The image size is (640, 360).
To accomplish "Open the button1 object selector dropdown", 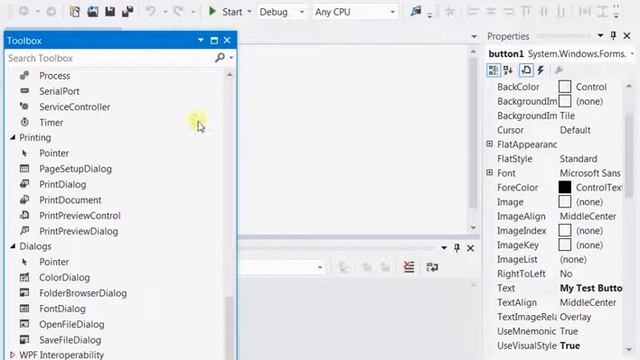I will click(632, 54).
